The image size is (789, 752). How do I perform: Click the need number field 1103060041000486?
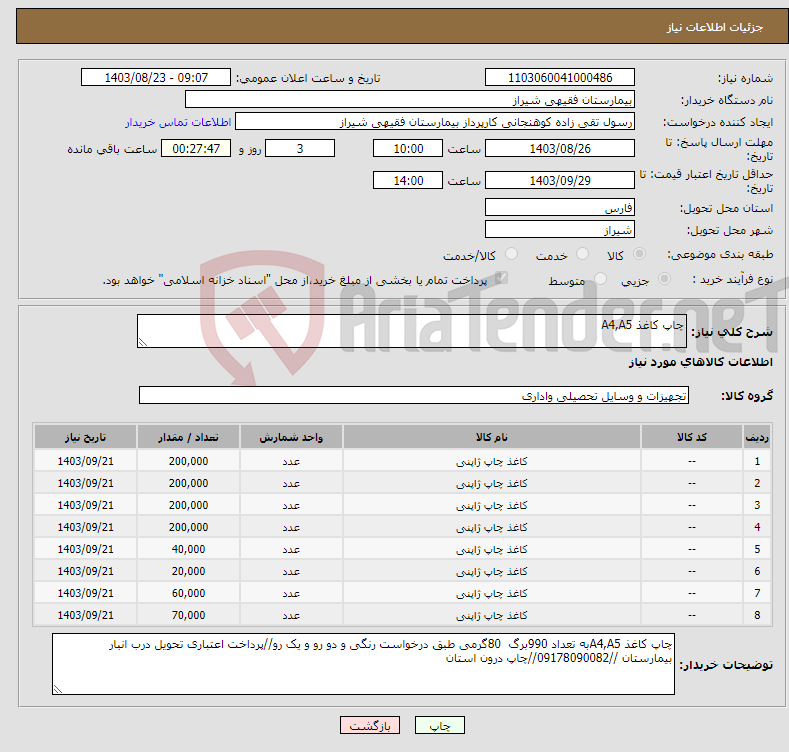[x=560, y=78]
